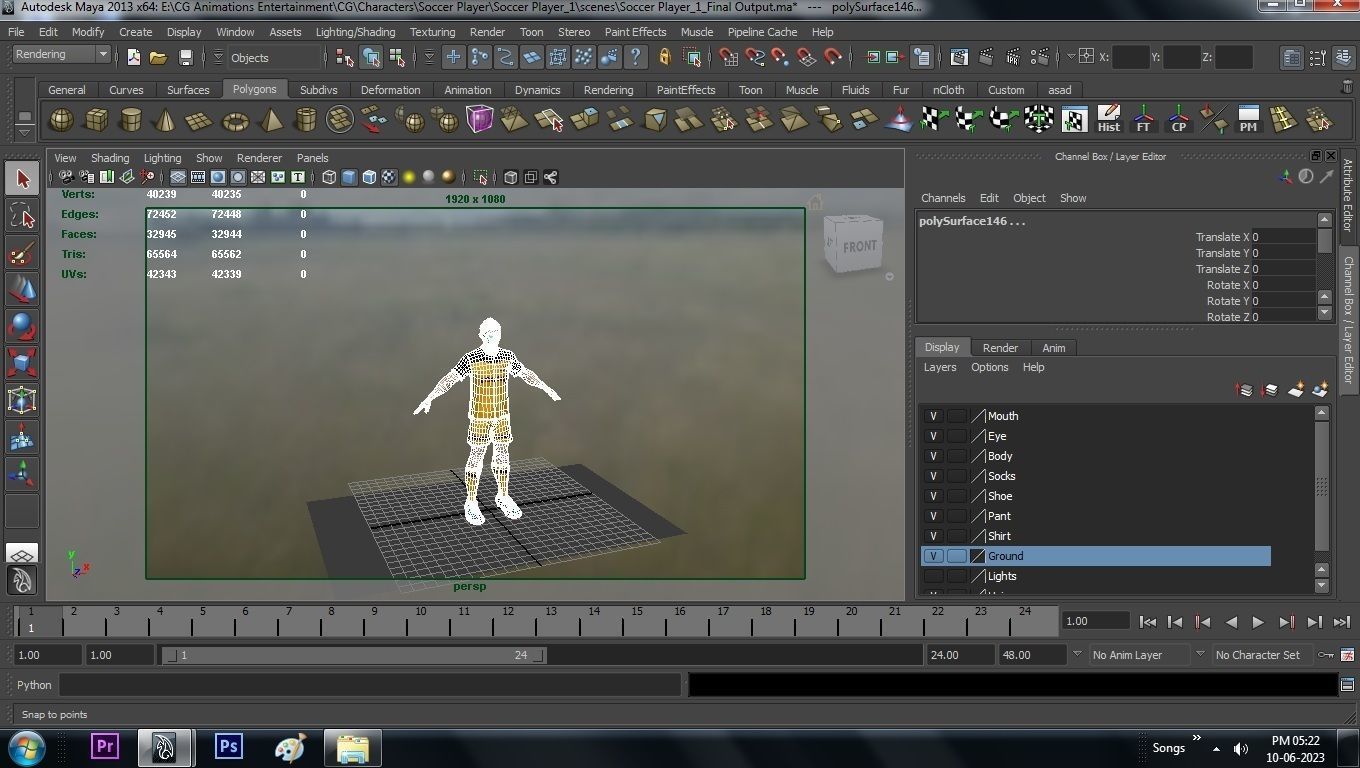
Task: Open Photoshop from the Windows taskbar
Action: point(229,747)
